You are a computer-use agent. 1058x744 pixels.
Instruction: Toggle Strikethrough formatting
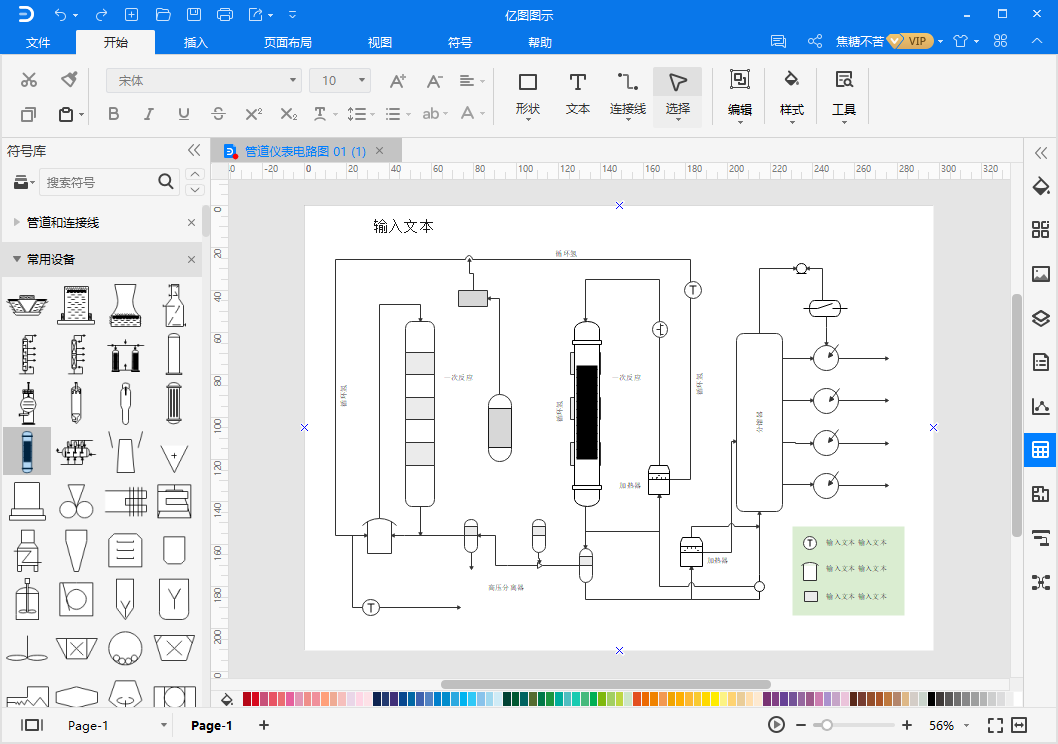tap(218, 114)
